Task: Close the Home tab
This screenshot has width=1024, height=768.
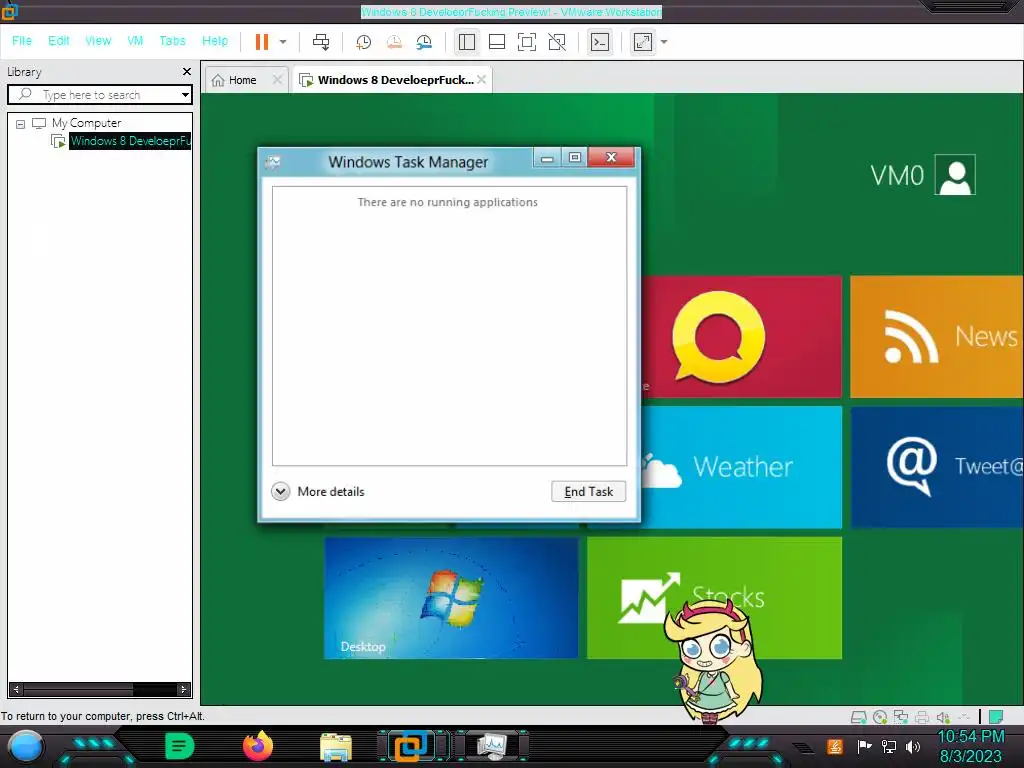Action: pyautogui.click(x=278, y=80)
